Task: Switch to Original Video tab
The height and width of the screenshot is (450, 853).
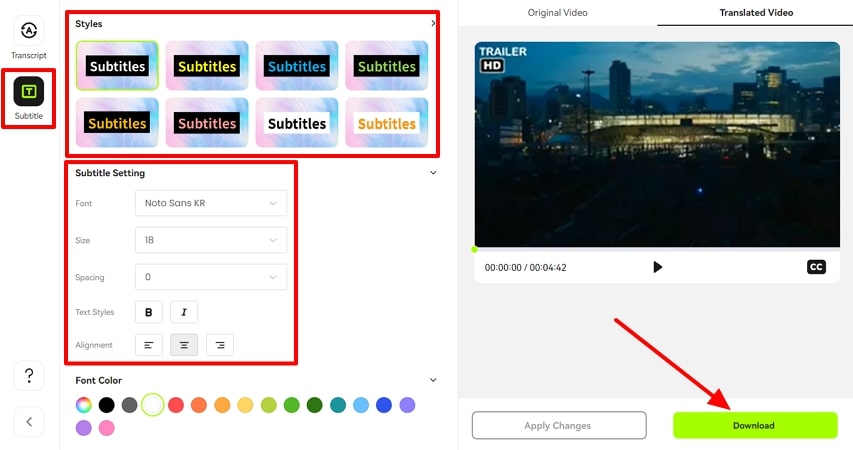Action: click(x=558, y=13)
